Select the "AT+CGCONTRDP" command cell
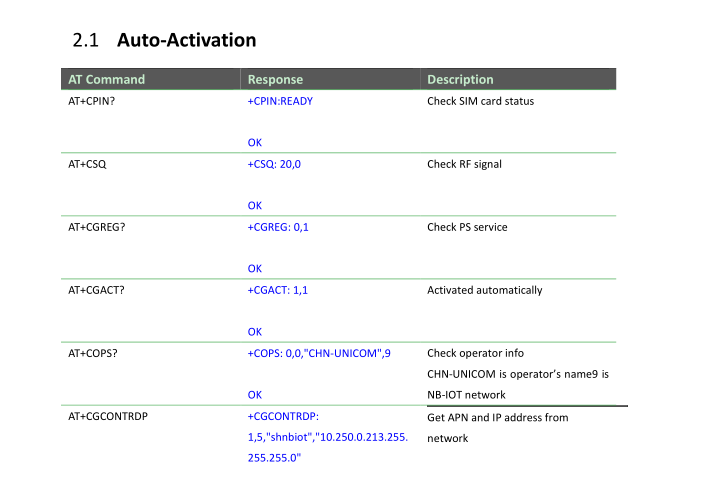This screenshot has height=493, width=719. pyautogui.click(x=108, y=416)
